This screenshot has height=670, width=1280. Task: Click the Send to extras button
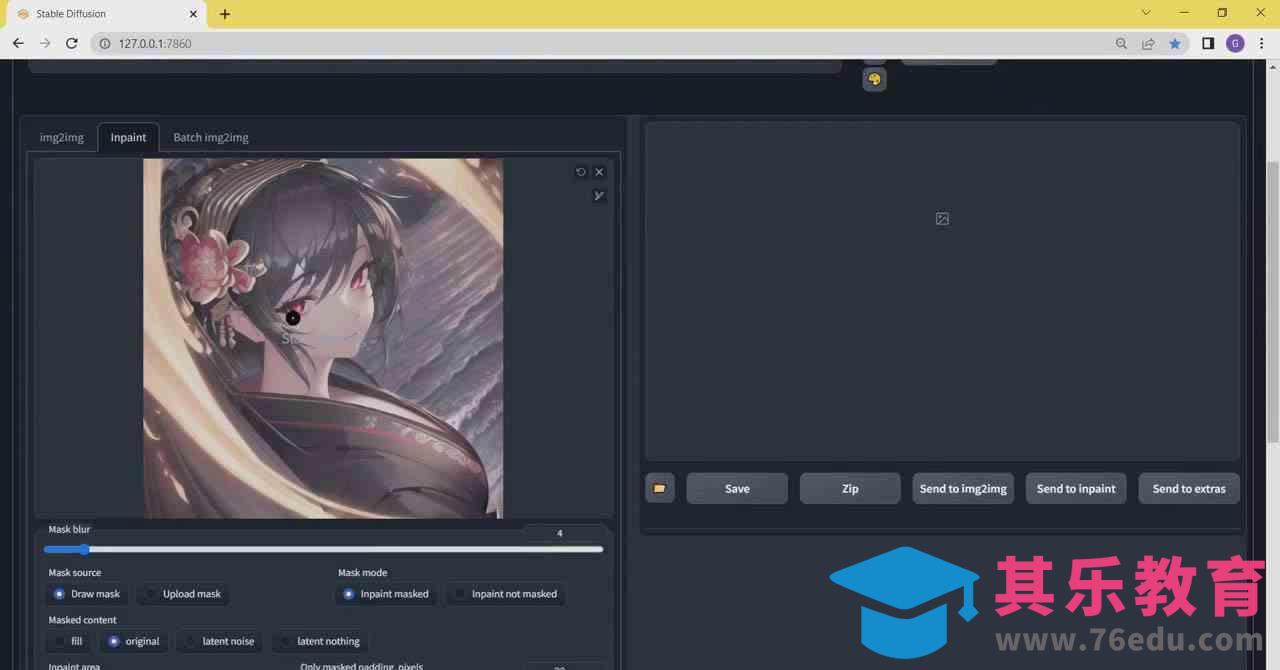1188,489
